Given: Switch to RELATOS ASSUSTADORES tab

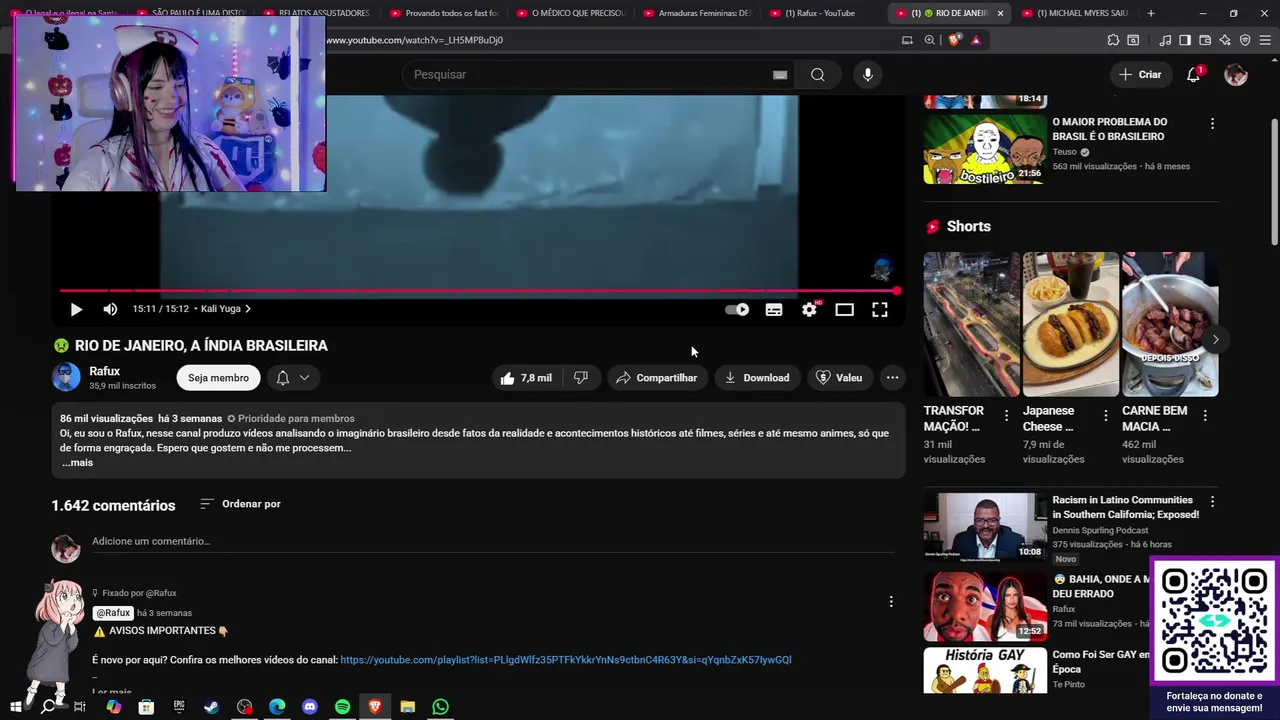Looking at the screenshot, I should pos(316,13).
